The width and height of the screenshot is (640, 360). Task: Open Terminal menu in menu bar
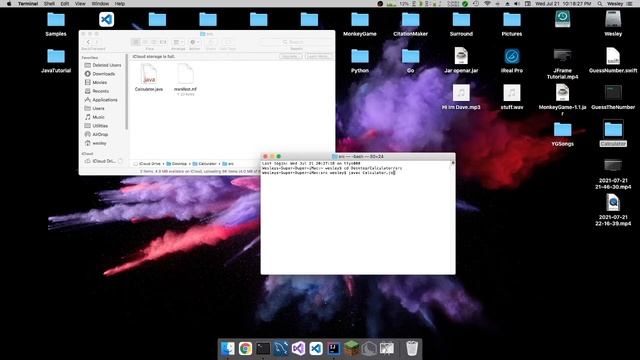click(x=28, y=4)
